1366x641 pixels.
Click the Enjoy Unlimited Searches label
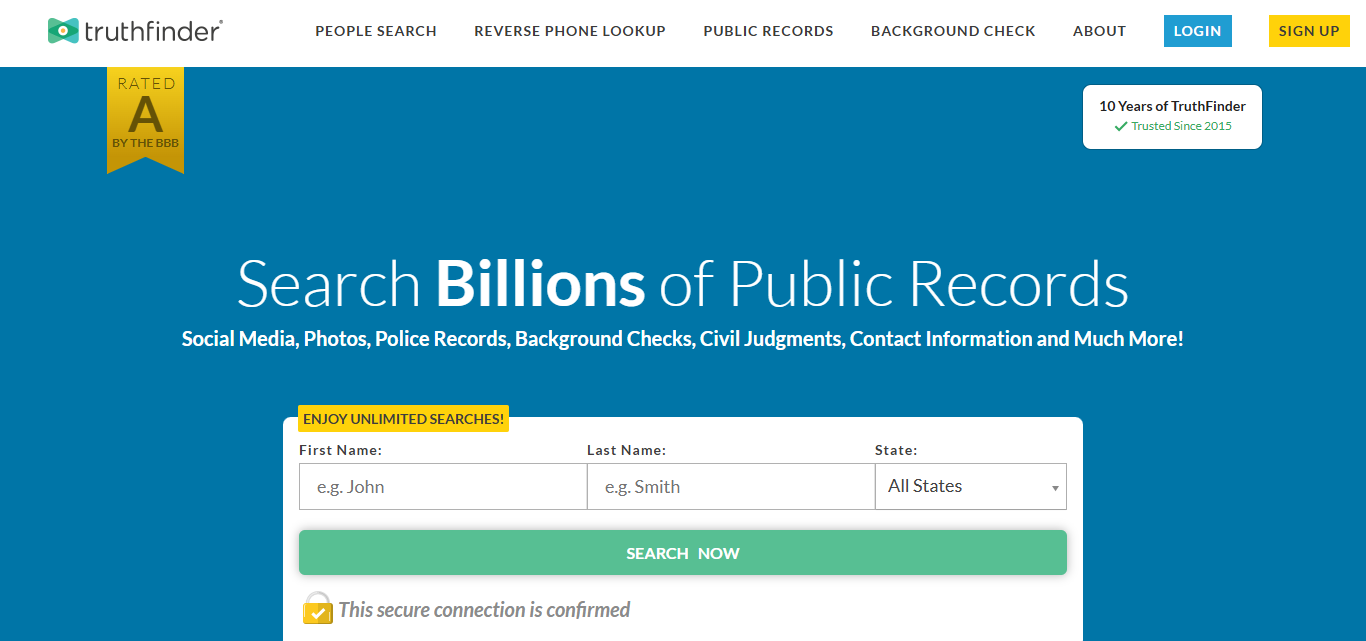404,419
